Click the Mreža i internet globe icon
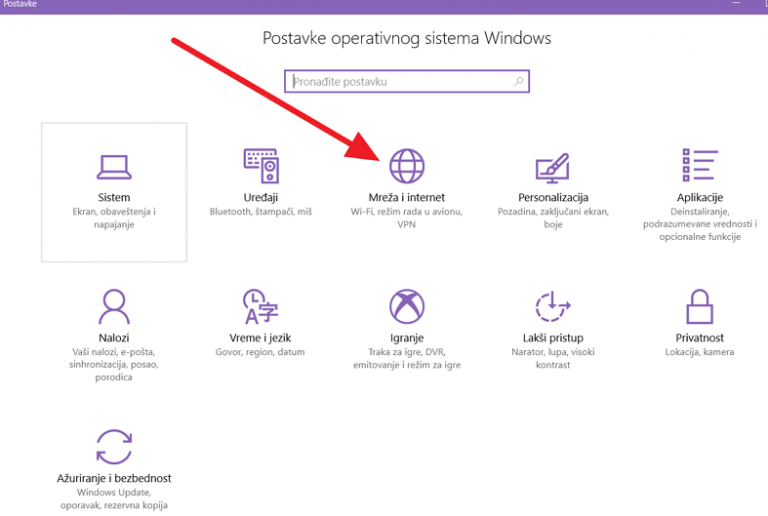 [x=407, y=166]
